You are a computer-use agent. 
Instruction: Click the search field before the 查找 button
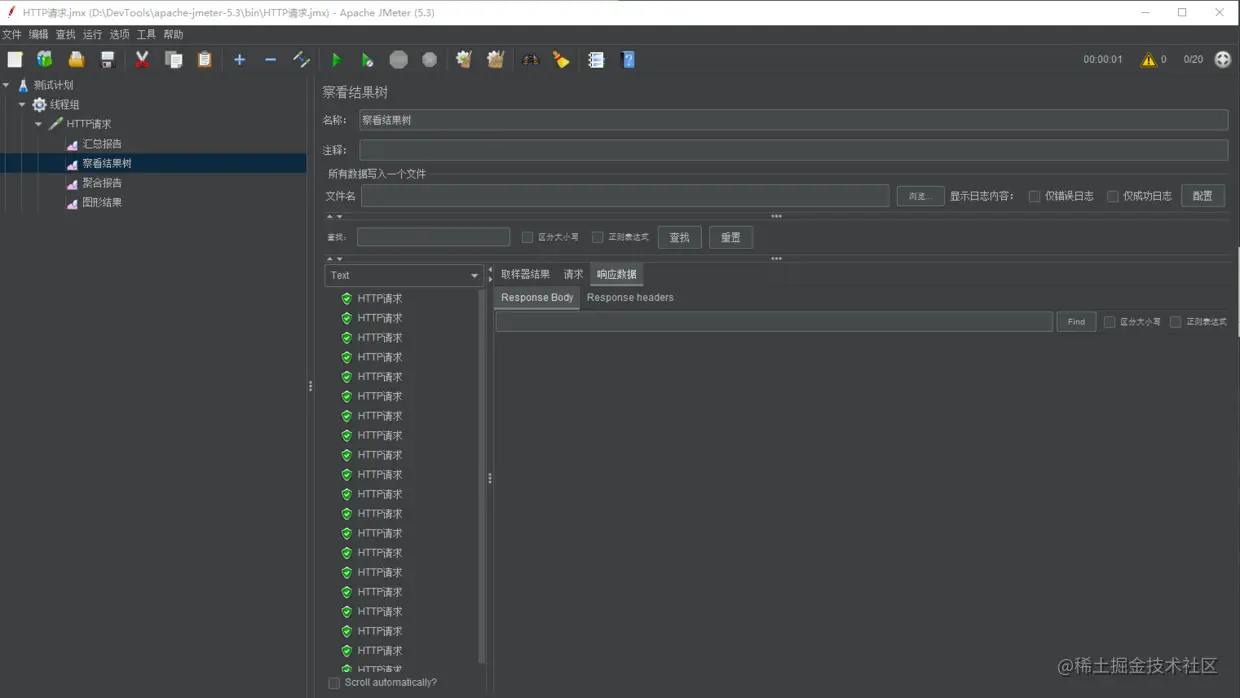point(433,237)
